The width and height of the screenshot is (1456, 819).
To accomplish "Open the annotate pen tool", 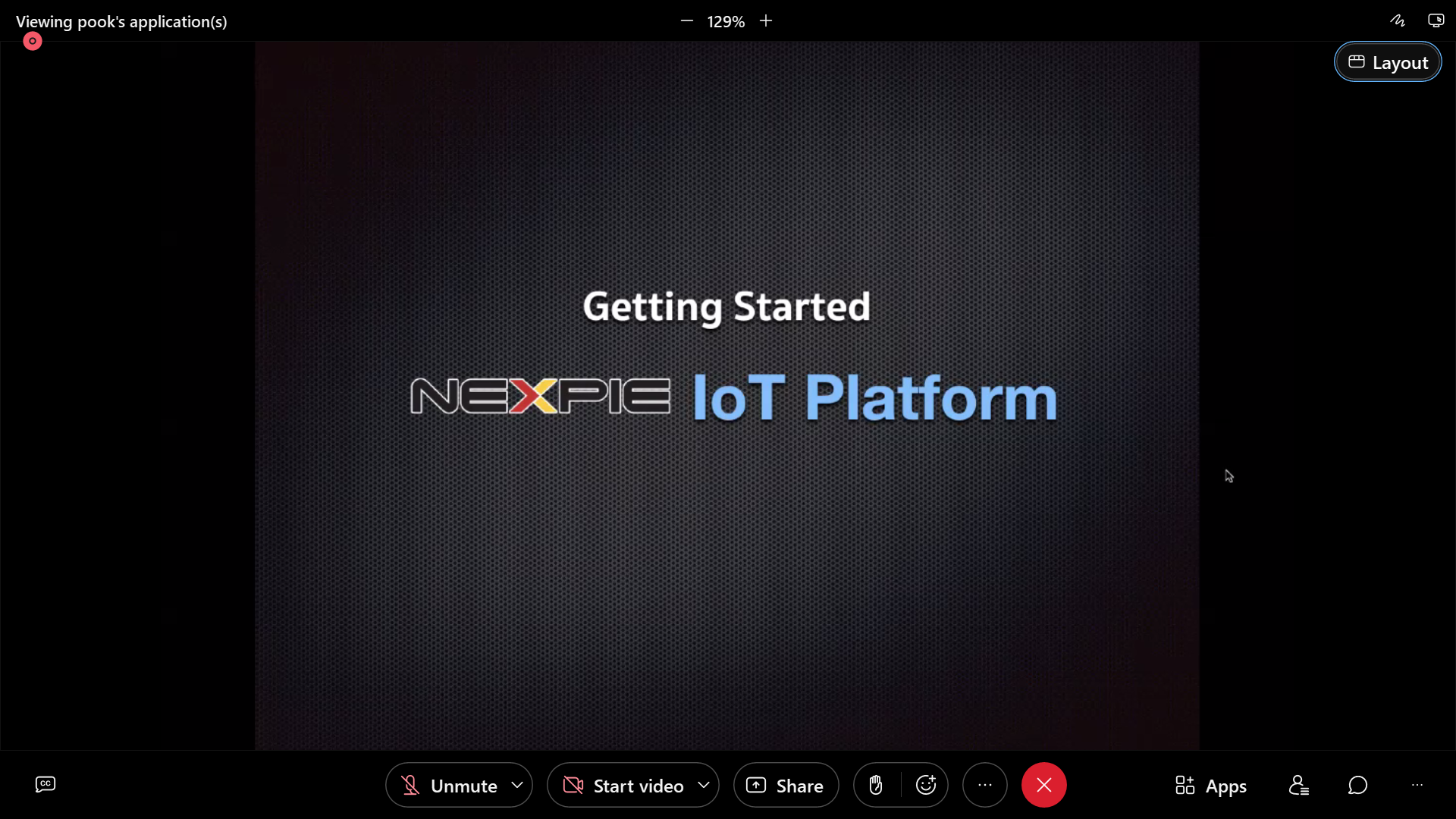I will coord(1398,20).
